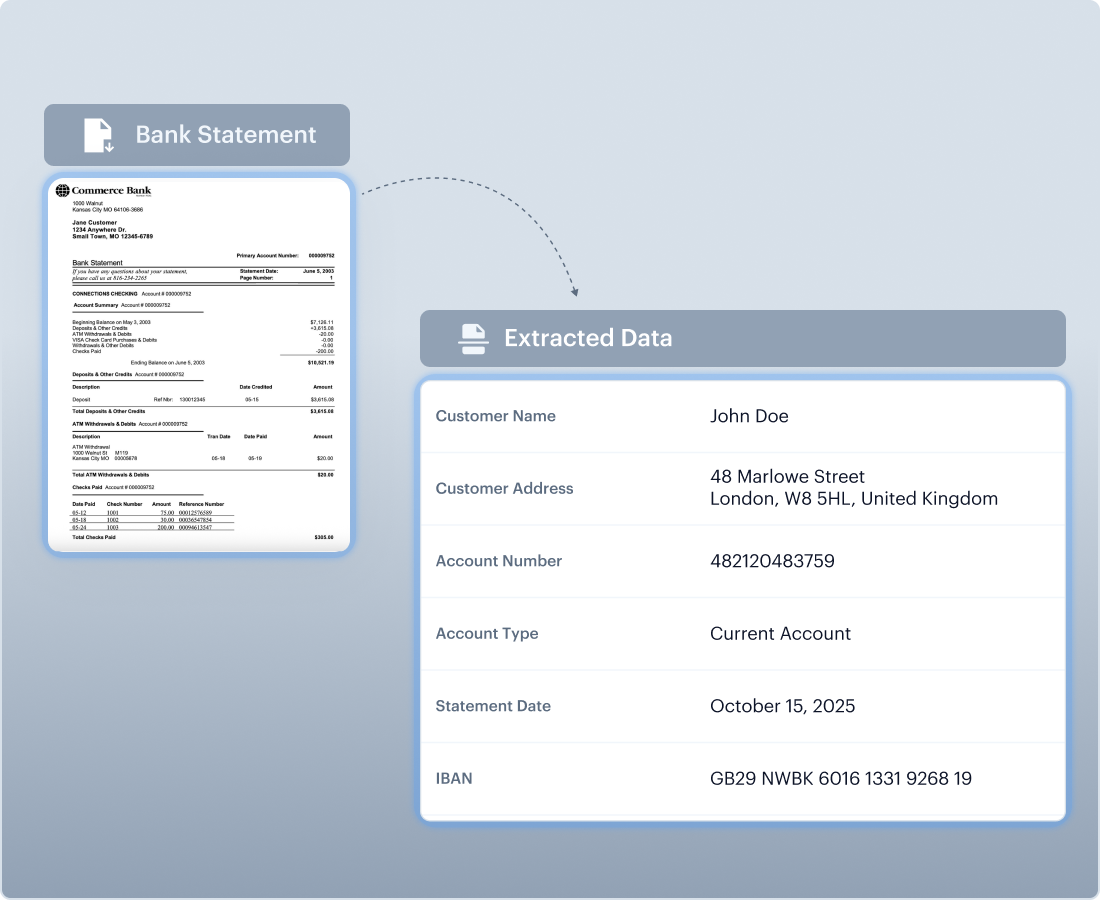1100x900 pixels.
Task: Select account number 482120483759
Action: [772, 561]
